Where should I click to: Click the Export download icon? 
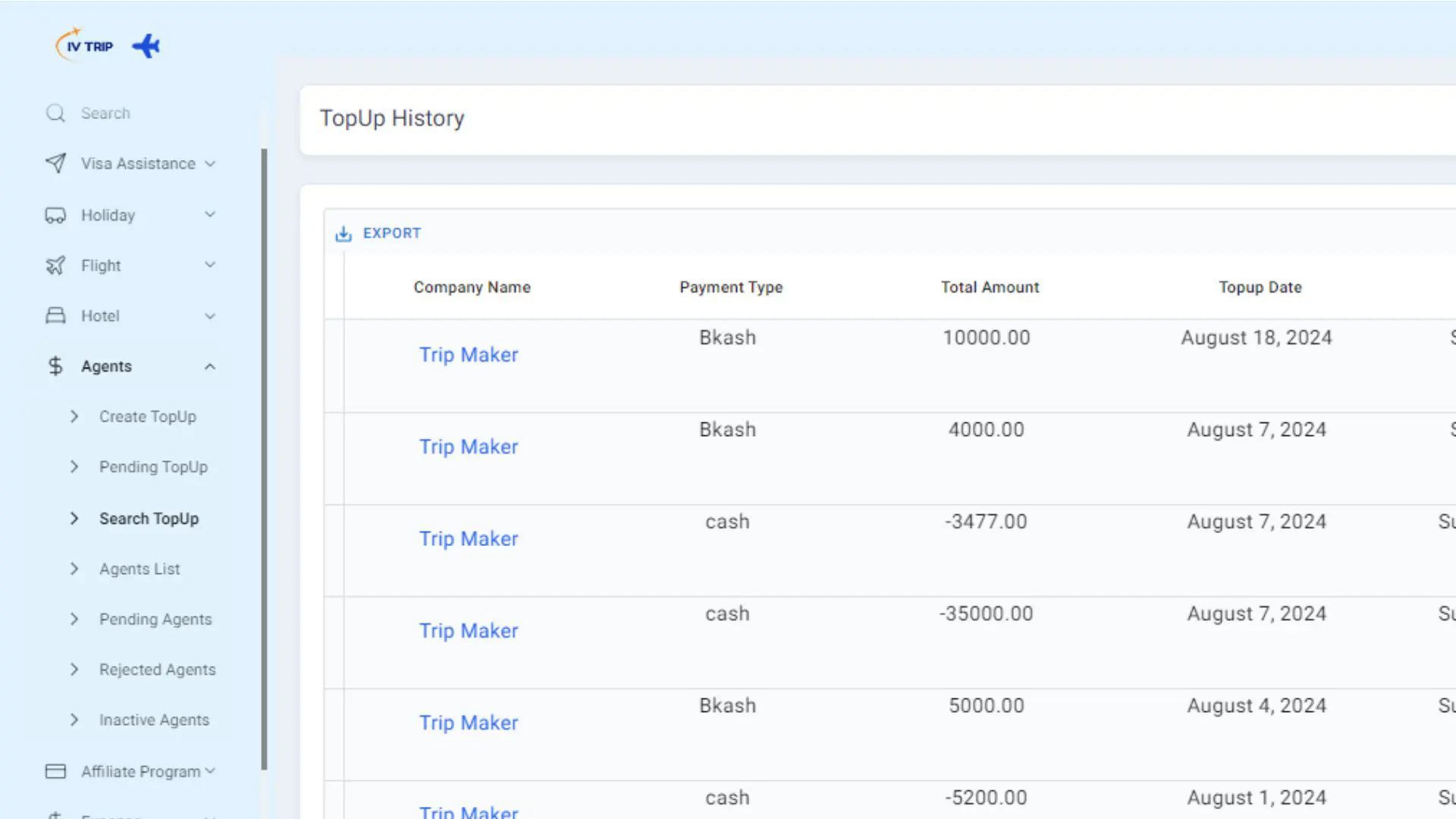point(344,234)
